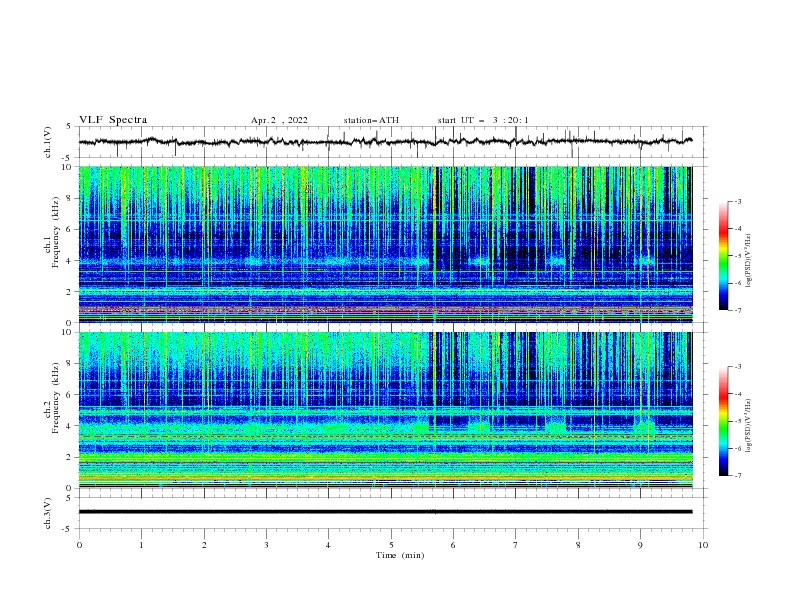Select the ch.1 colorbar "log(PSD)(V²/Hz)" label

pyautogui.click(x=749, y=261)
